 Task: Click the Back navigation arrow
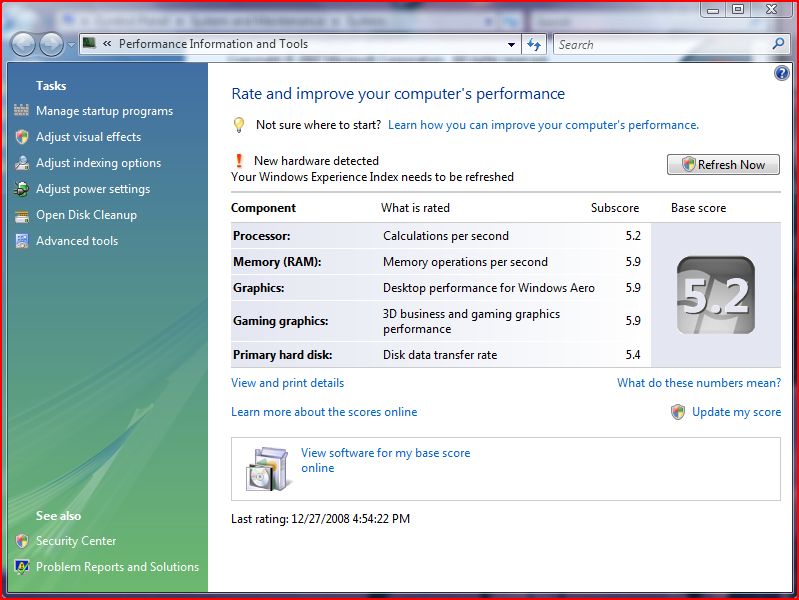pos(23,44)
